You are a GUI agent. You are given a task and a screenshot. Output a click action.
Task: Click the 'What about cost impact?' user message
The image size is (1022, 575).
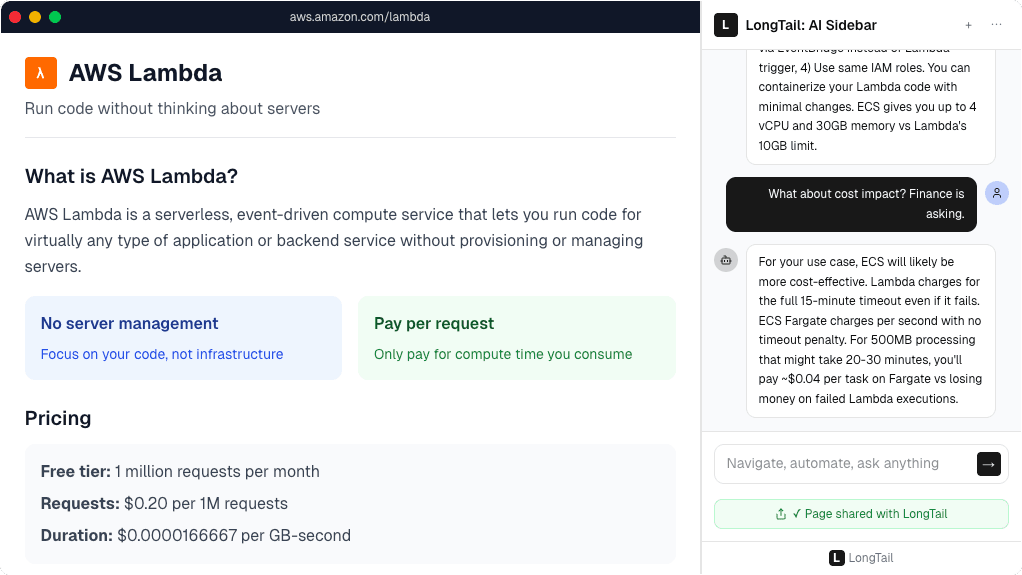(851, 204)
